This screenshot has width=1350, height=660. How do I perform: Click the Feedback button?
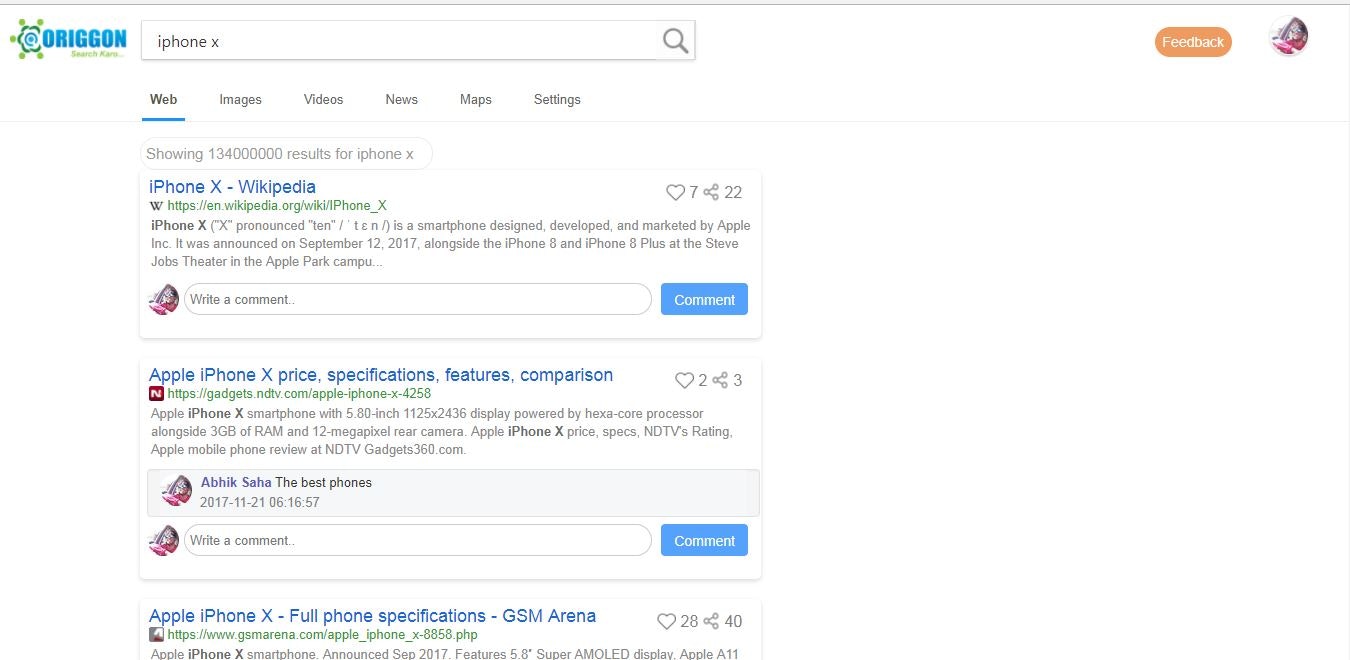click(1193, 42)
